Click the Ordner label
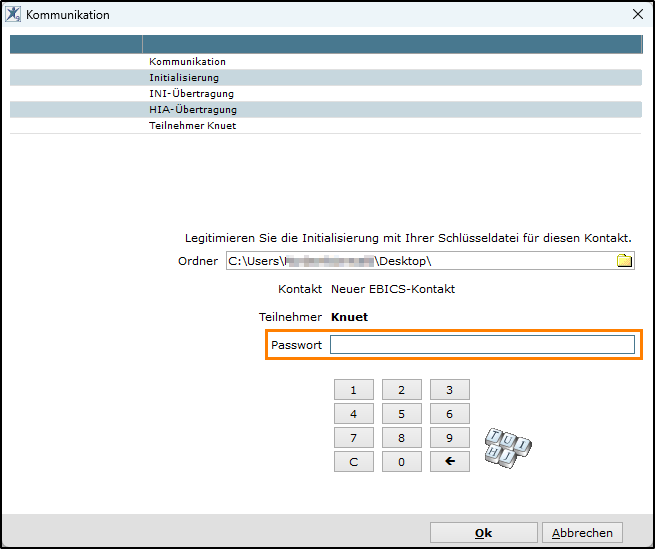Viewport: 655px width, 549px height. click(x=198, y=261)
